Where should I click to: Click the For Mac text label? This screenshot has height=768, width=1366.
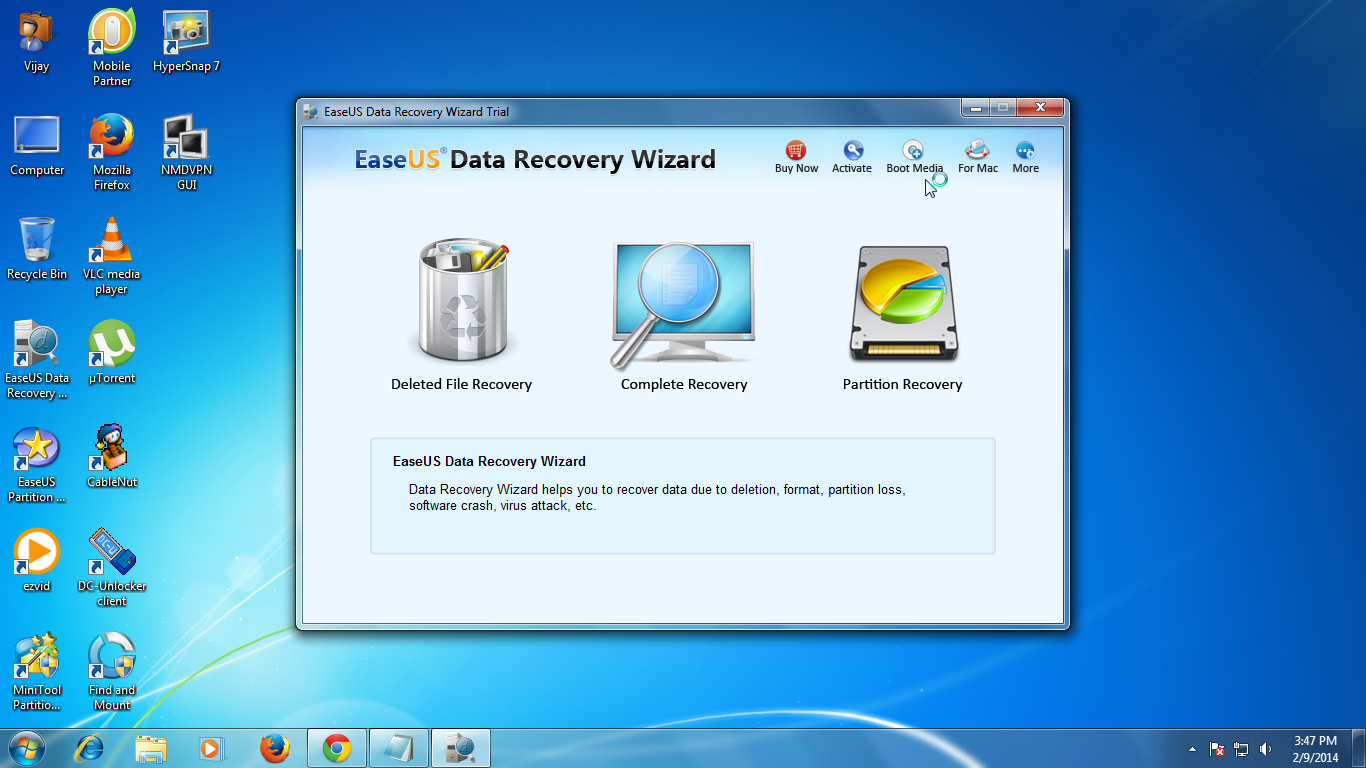click(978, 168)
